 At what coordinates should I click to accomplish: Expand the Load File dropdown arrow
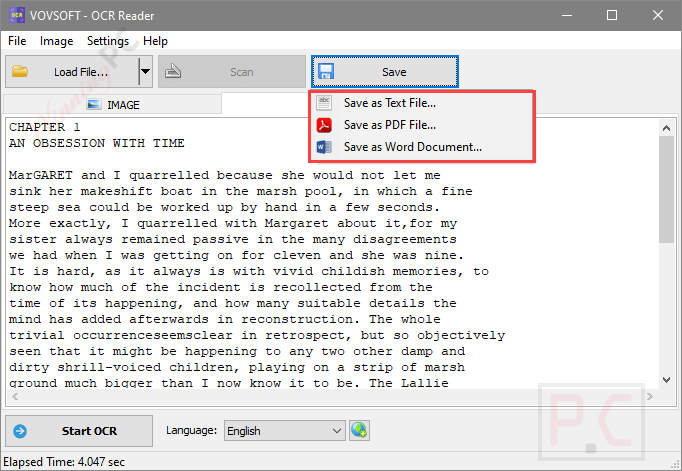(146, 71)
